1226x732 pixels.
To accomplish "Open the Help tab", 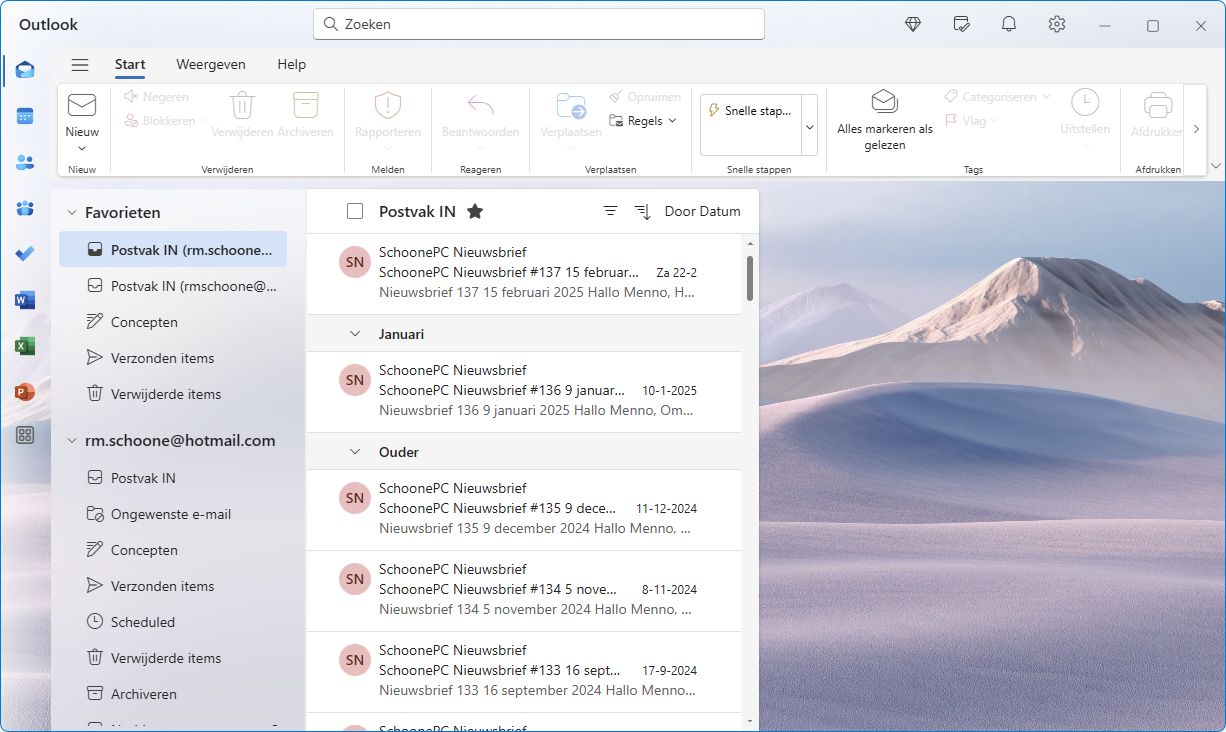I will (292, 64).
